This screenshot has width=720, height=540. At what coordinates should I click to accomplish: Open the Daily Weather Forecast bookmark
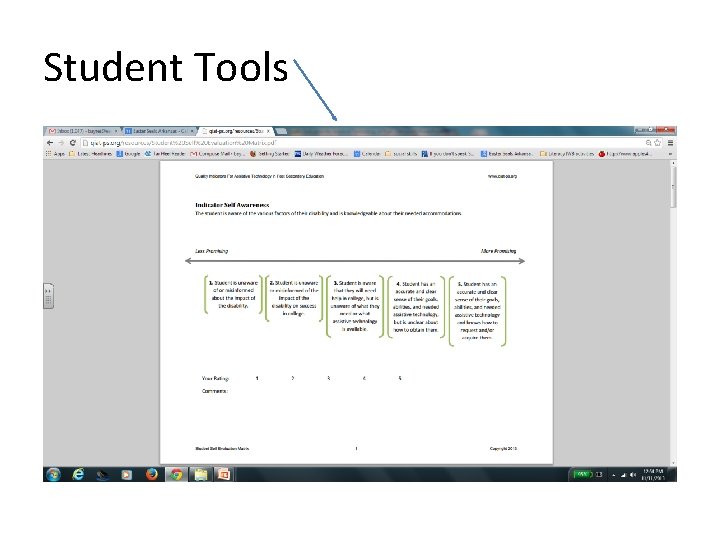click(321, 154)
